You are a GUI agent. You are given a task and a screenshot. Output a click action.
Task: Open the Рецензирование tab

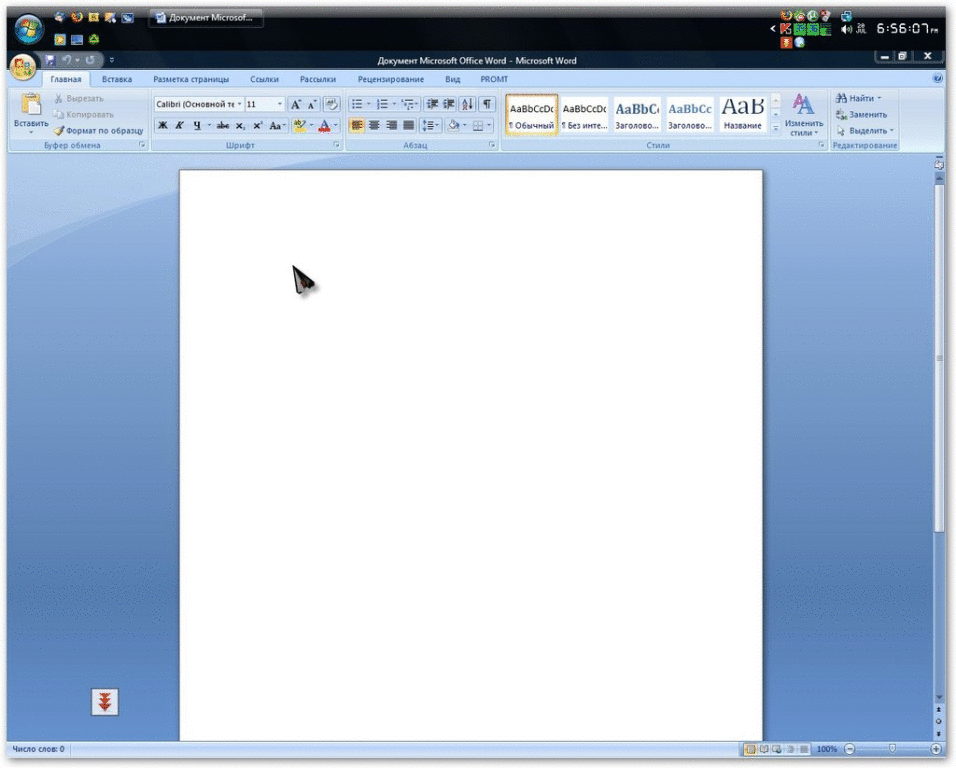[391, 79]
